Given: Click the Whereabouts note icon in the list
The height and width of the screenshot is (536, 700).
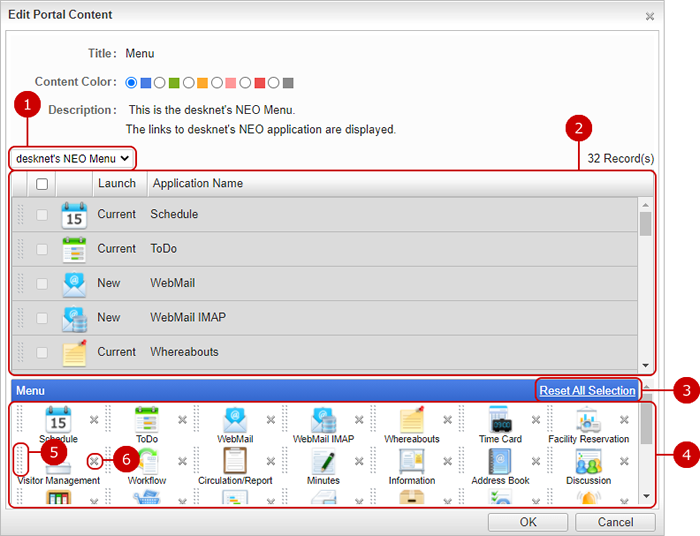Looking at the screenshot, I should pyautogui.click(x=74, y=353).
